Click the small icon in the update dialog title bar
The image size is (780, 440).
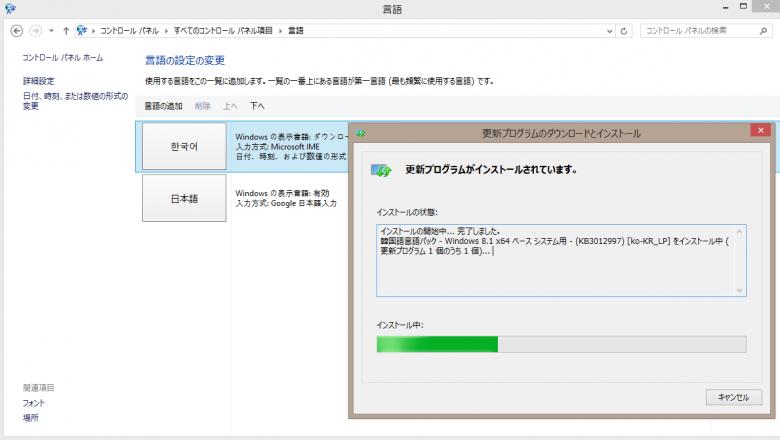360,132
